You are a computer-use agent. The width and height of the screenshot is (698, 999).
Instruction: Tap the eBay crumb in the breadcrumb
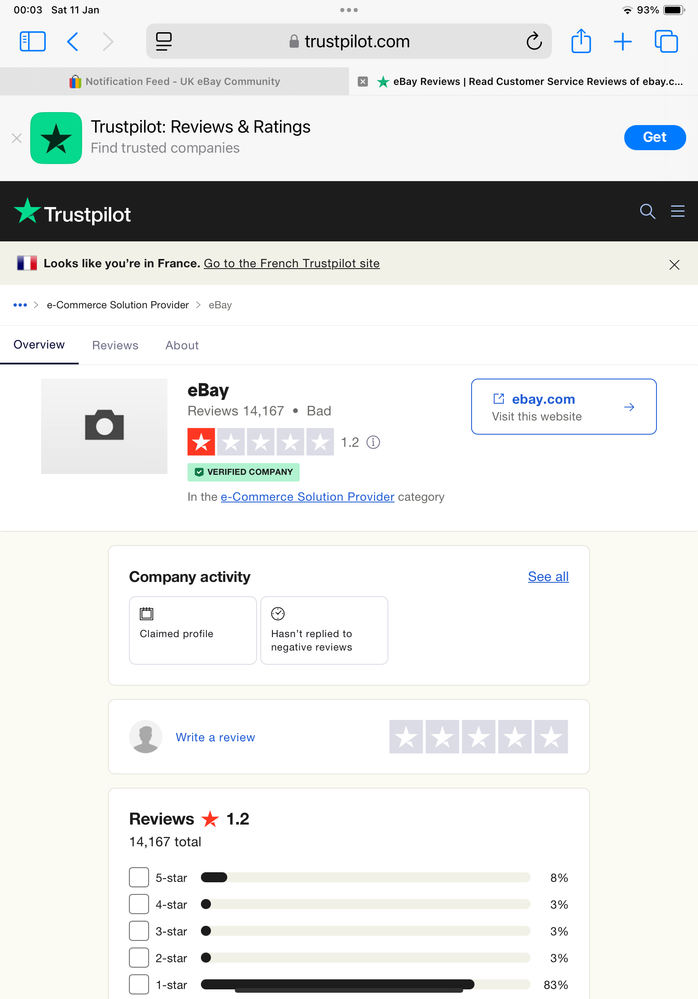(220, 305)
